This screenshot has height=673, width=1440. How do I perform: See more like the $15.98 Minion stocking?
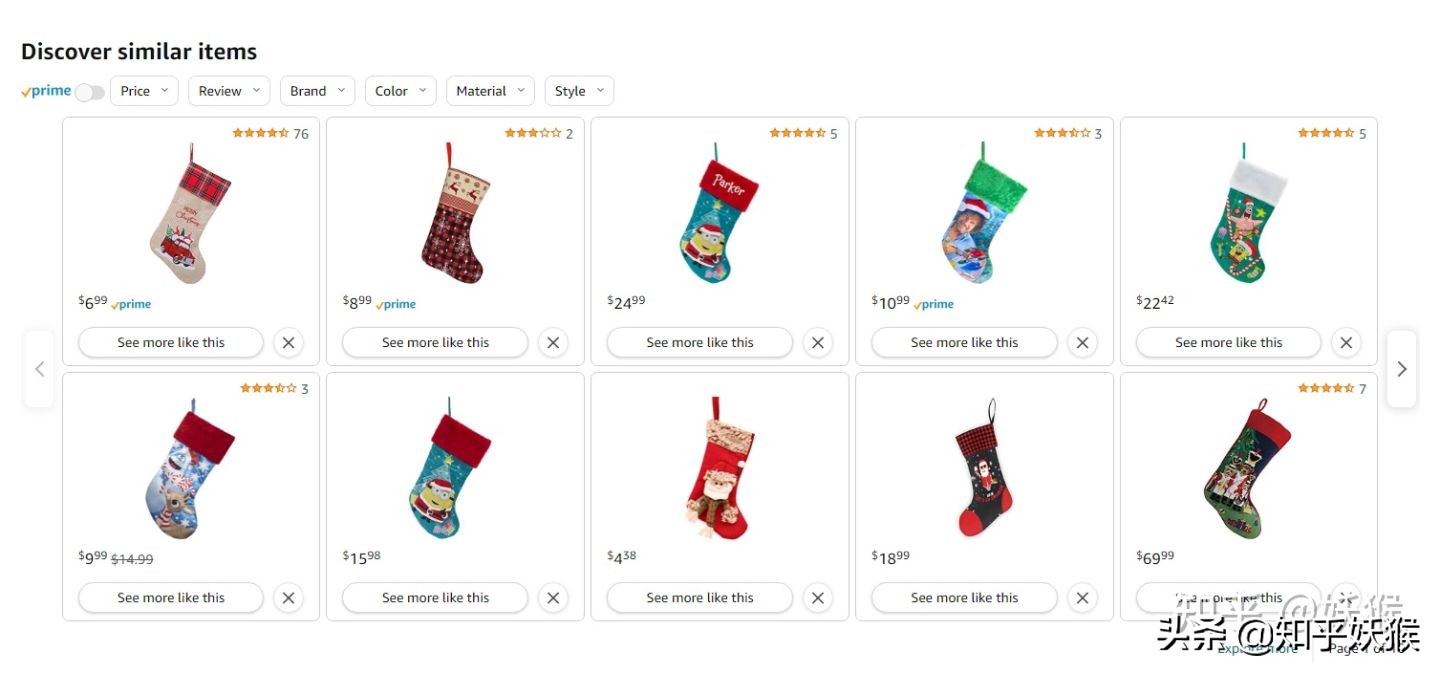point(435,598)
